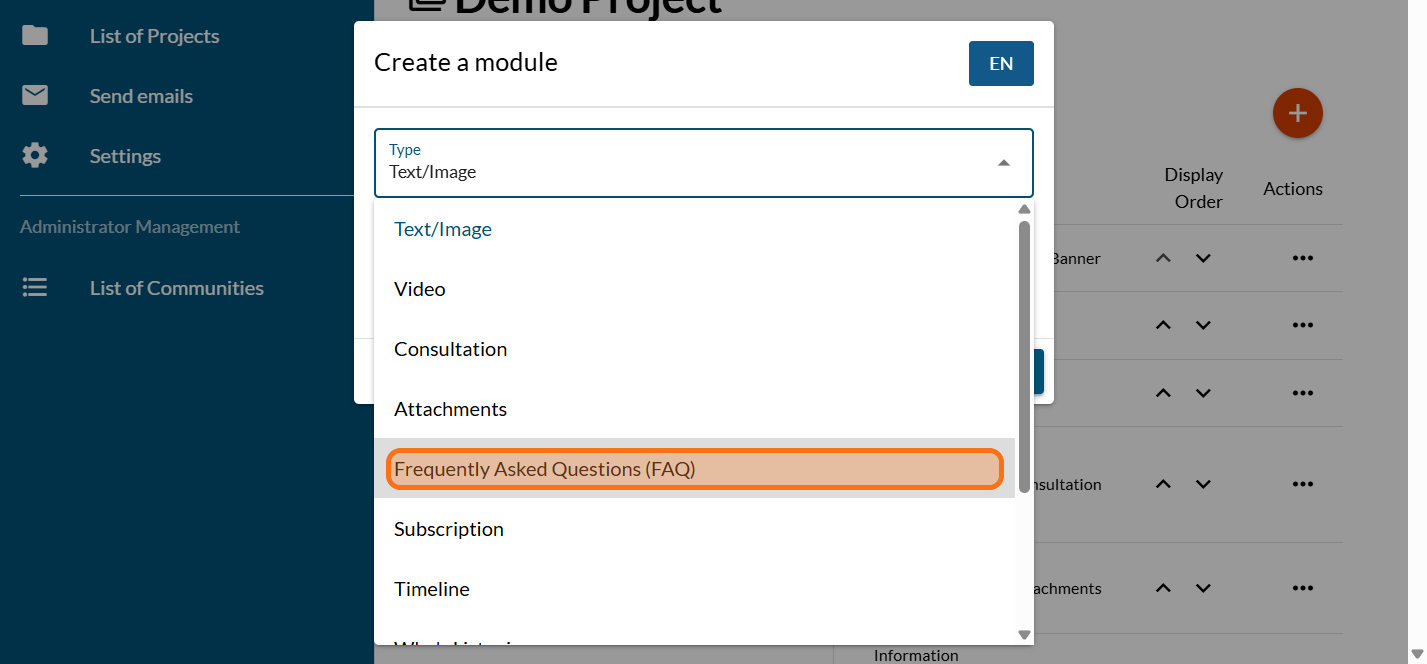This screenshot has height=664, width=1427.
Task: Click the orange plus add button
Action: [1297, 113]
